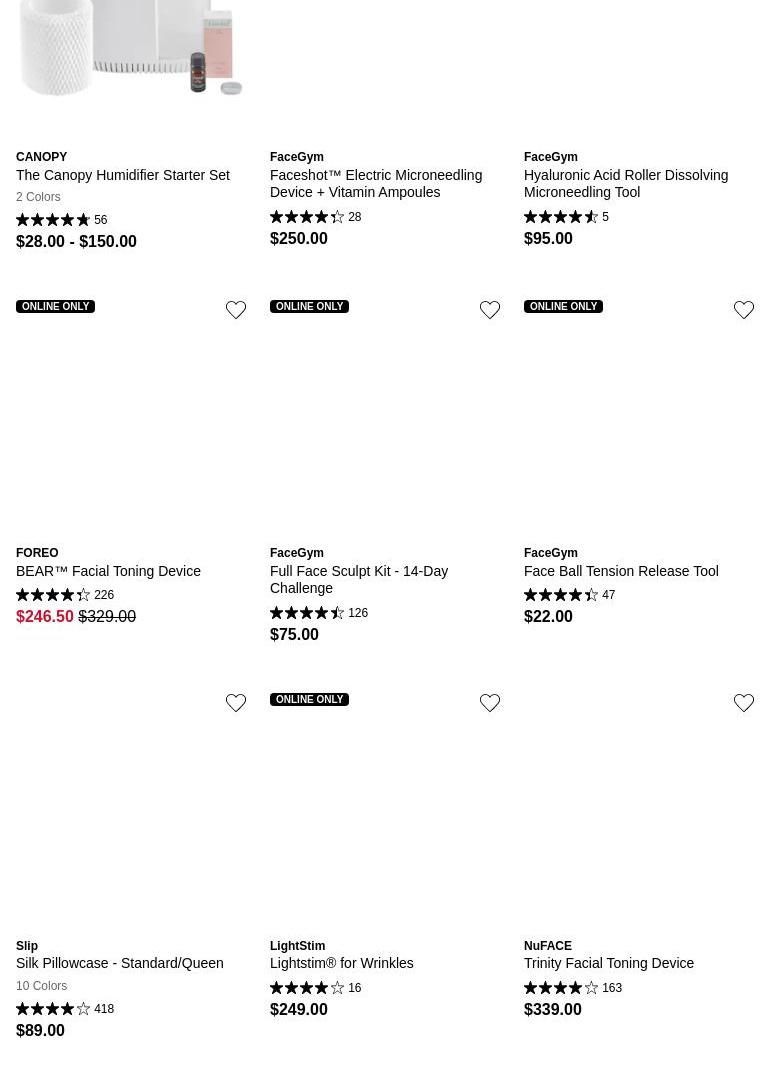Click the CANOPY brand name

point(41,157)
